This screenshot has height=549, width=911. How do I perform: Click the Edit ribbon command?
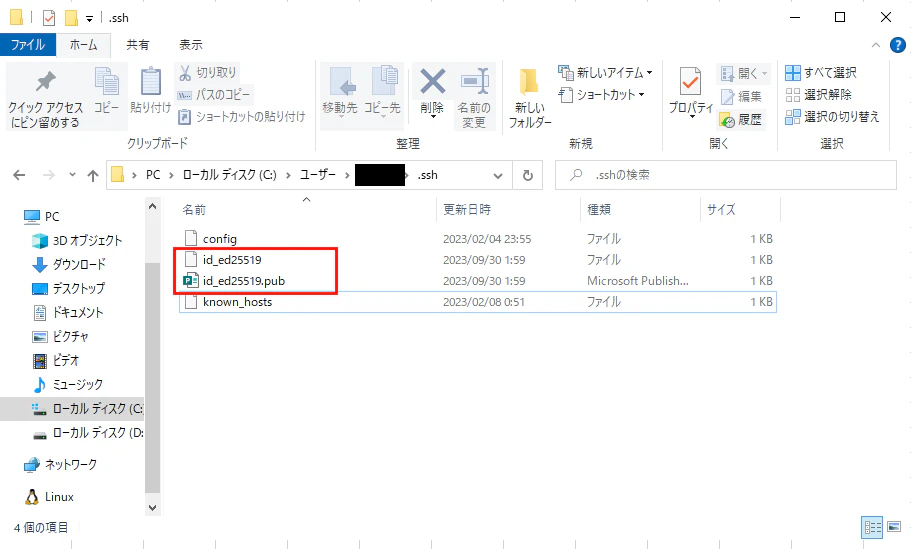coord(741,96)
